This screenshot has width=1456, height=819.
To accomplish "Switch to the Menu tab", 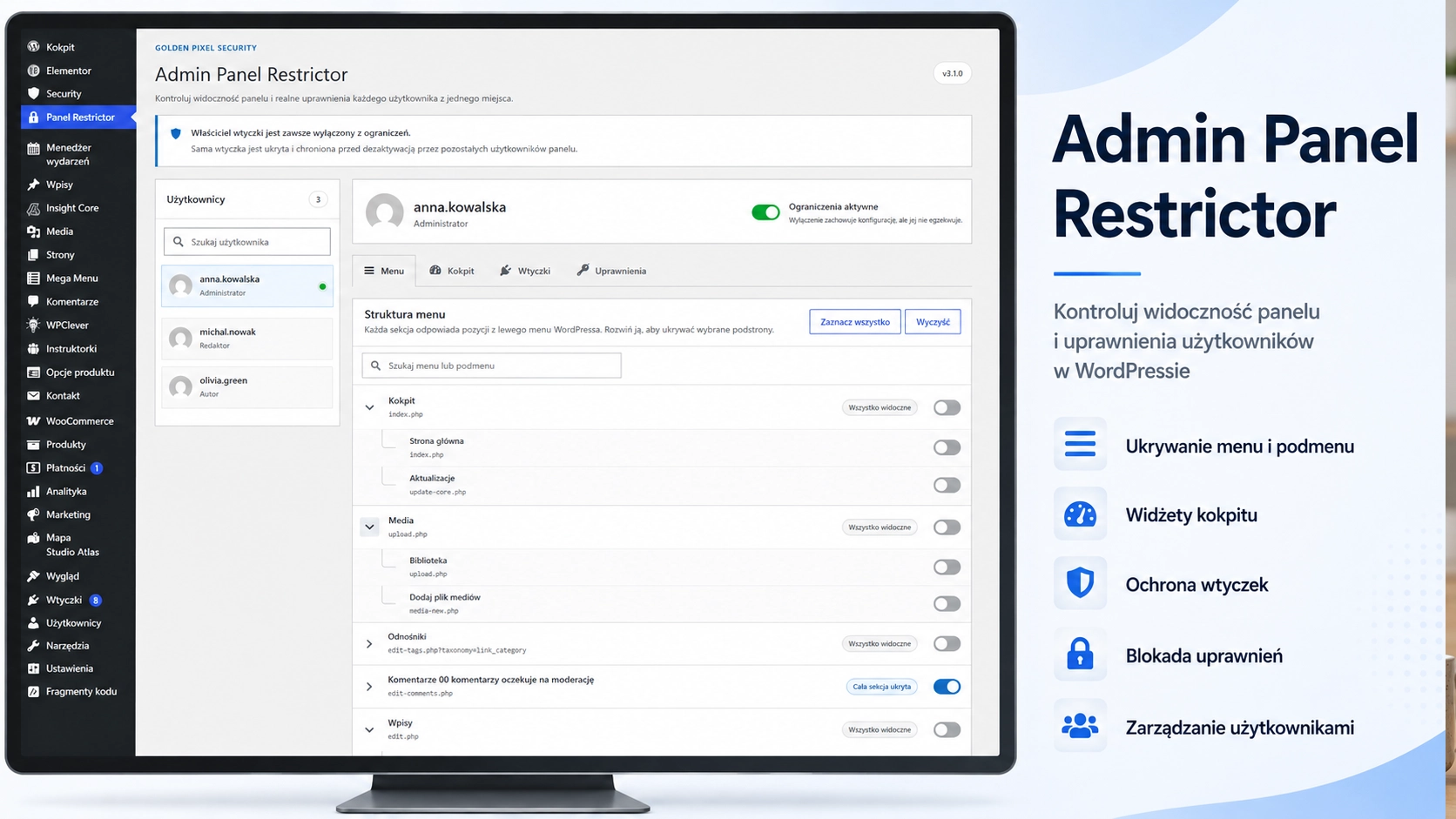I will 384,271.
